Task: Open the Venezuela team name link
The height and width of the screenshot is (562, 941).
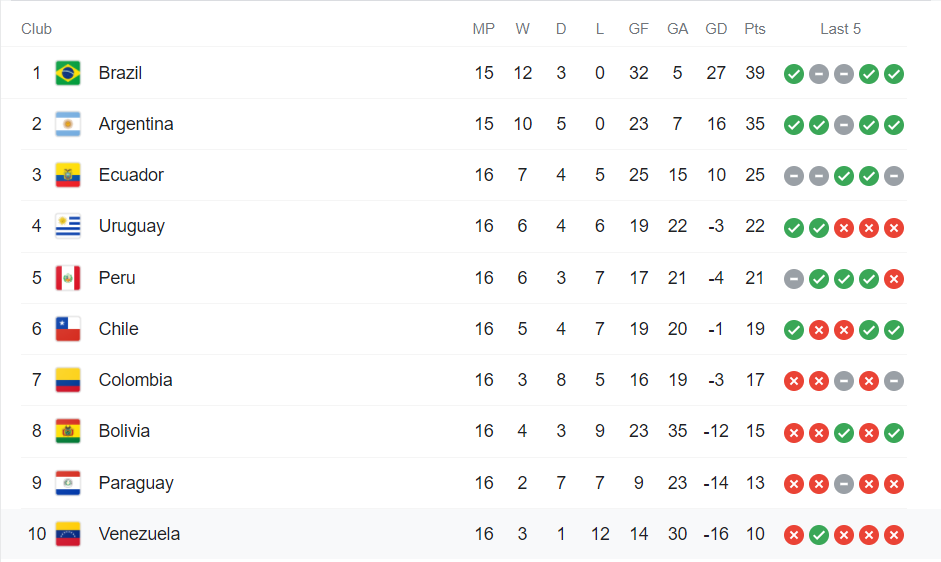Action: (139, 534)
